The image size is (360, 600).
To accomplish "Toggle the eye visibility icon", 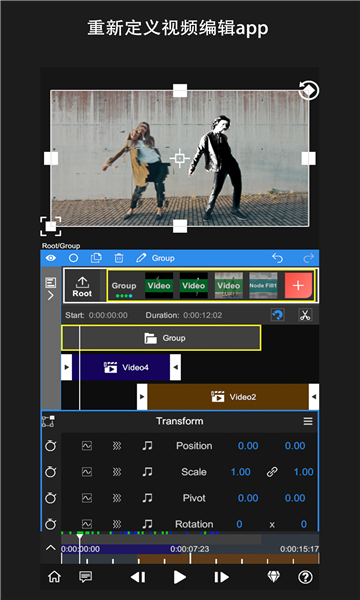I will click(50, 258).
